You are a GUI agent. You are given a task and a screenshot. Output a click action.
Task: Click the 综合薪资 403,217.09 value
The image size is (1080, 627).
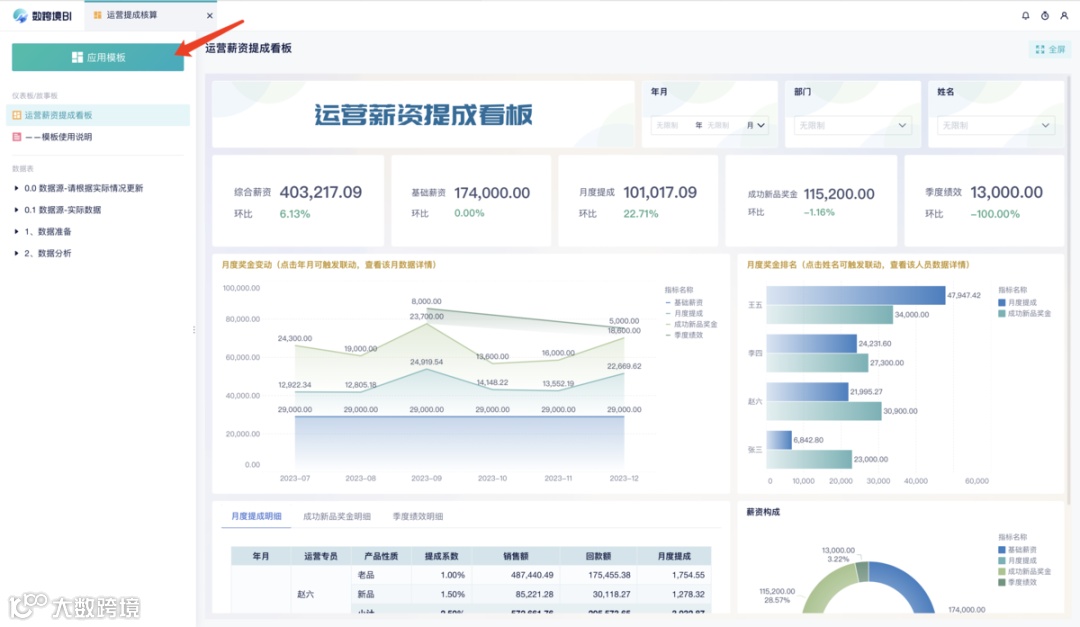[320, 192]
